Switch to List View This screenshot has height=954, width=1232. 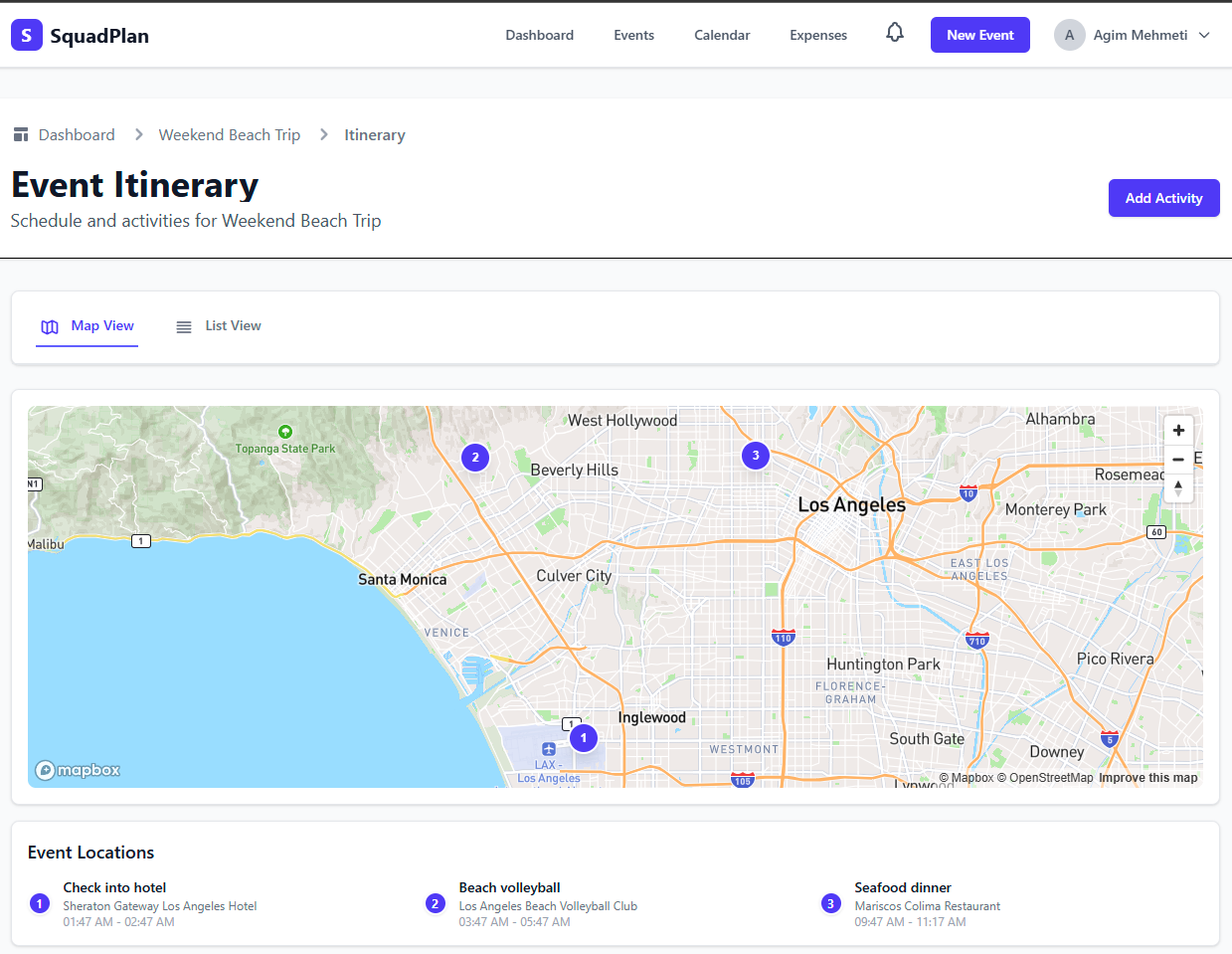point(218,325)
